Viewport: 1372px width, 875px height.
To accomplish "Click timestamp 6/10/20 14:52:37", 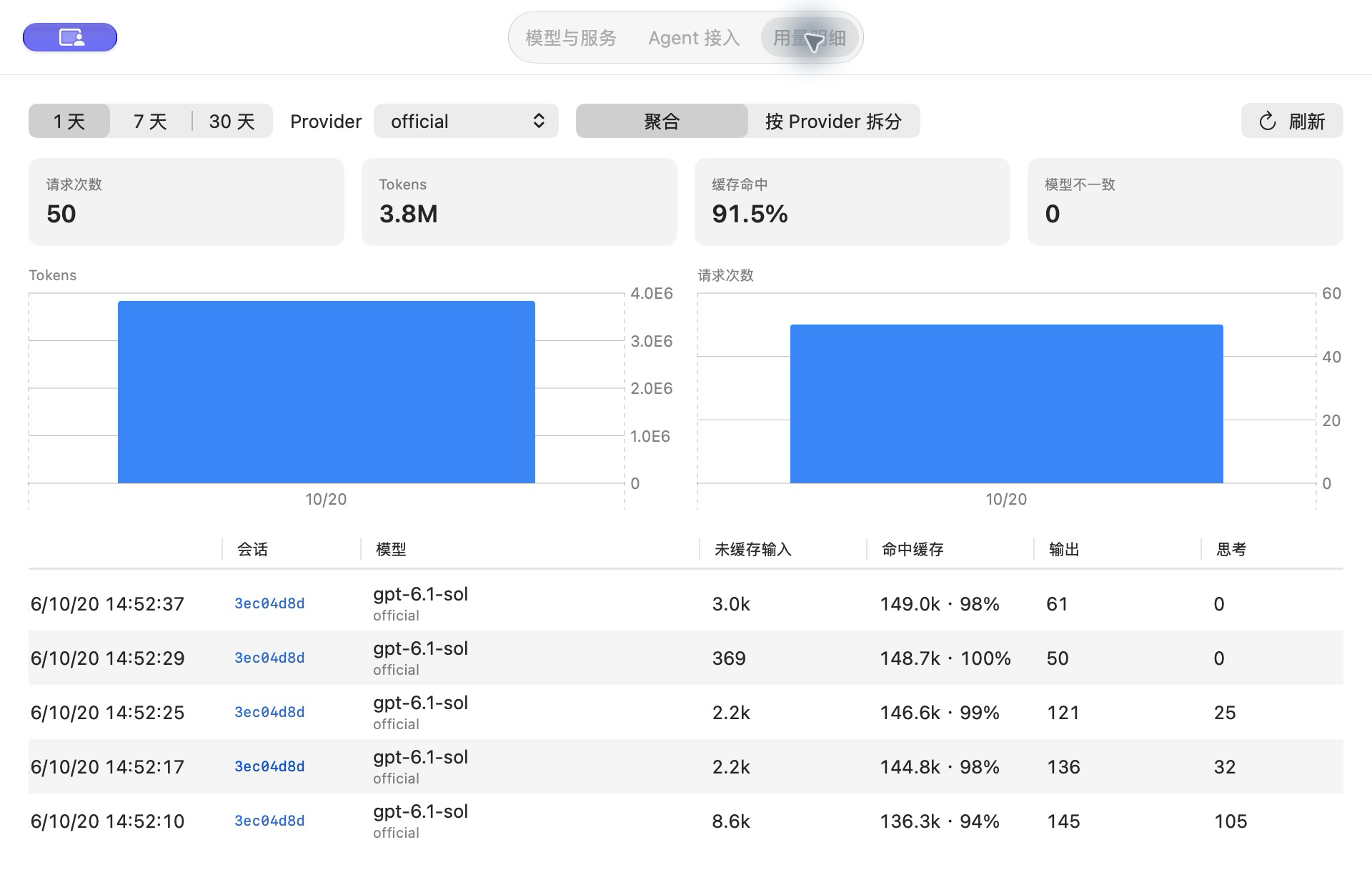I will click(107, 604).
